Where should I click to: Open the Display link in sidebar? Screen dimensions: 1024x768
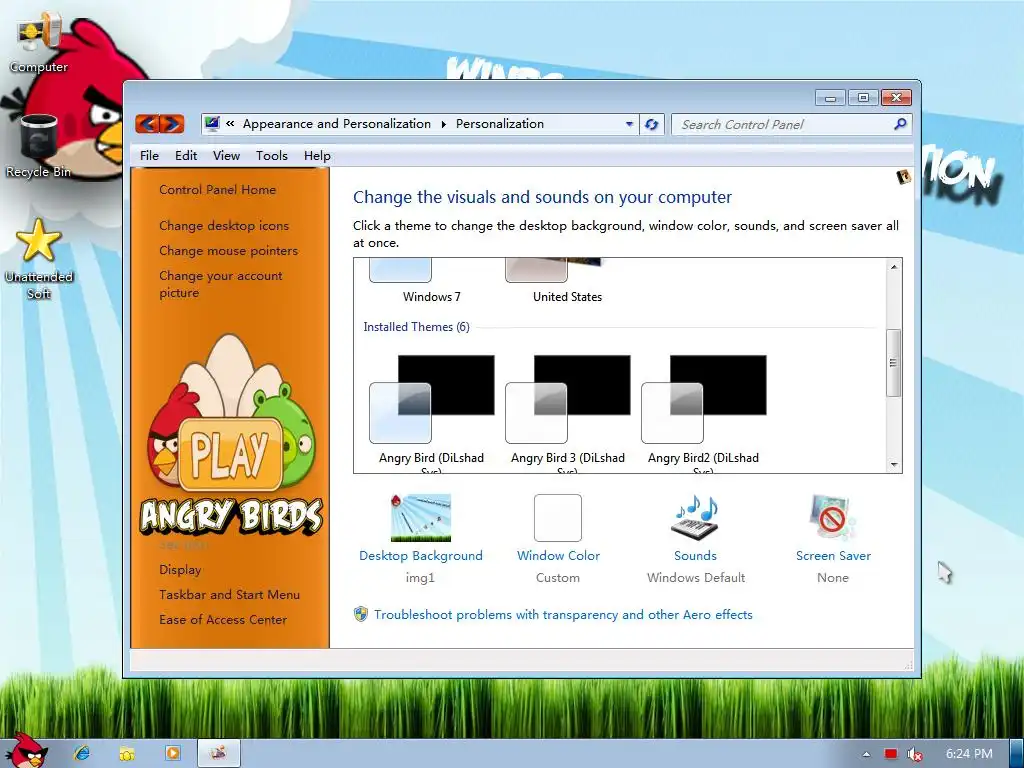(180, 569)
